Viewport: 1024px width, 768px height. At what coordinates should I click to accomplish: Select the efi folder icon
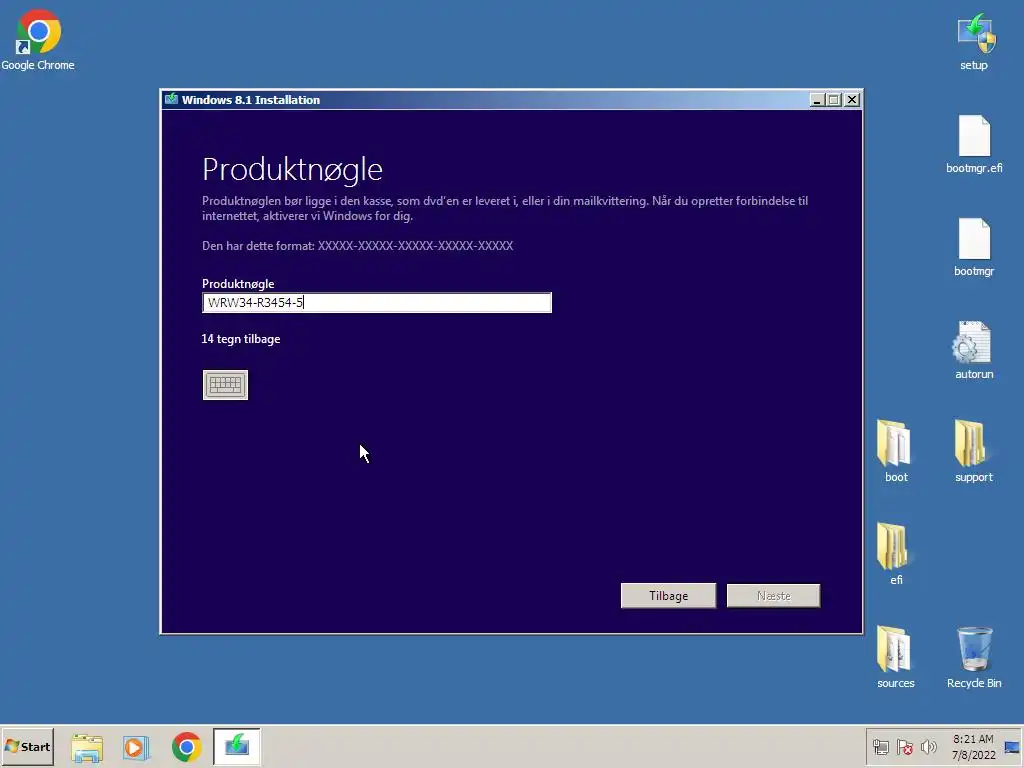click(896, 555)
